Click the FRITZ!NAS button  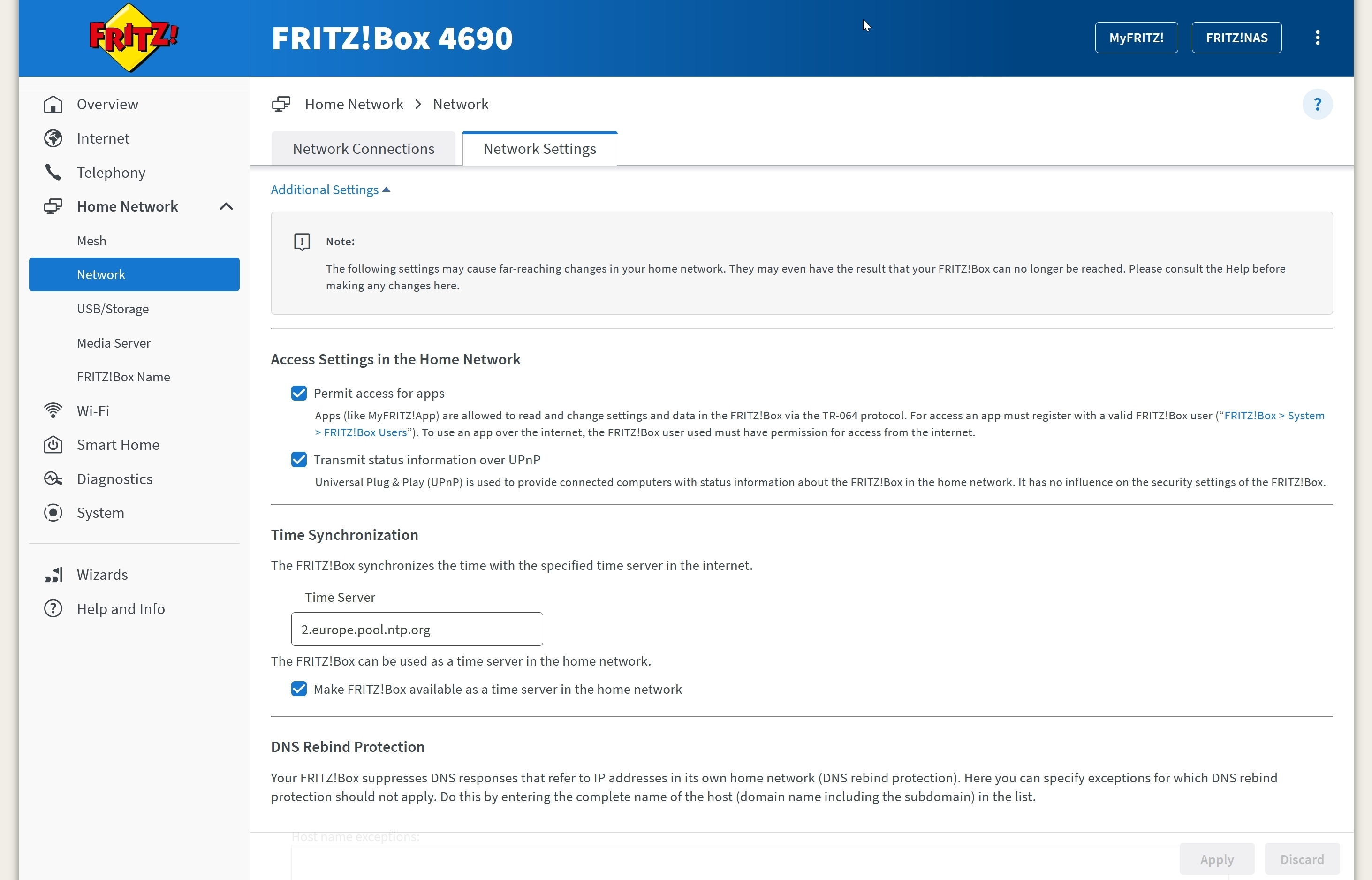coord(1236,38)
